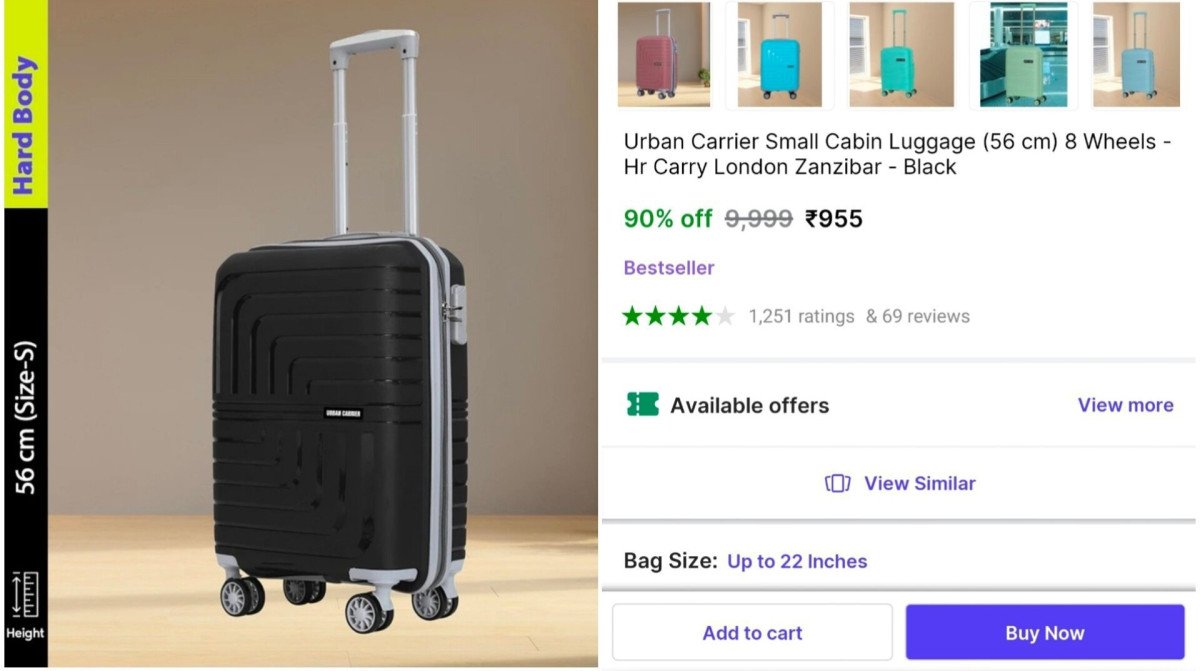
Task: Tap the Buy Now button
Action: [1044, 632]
